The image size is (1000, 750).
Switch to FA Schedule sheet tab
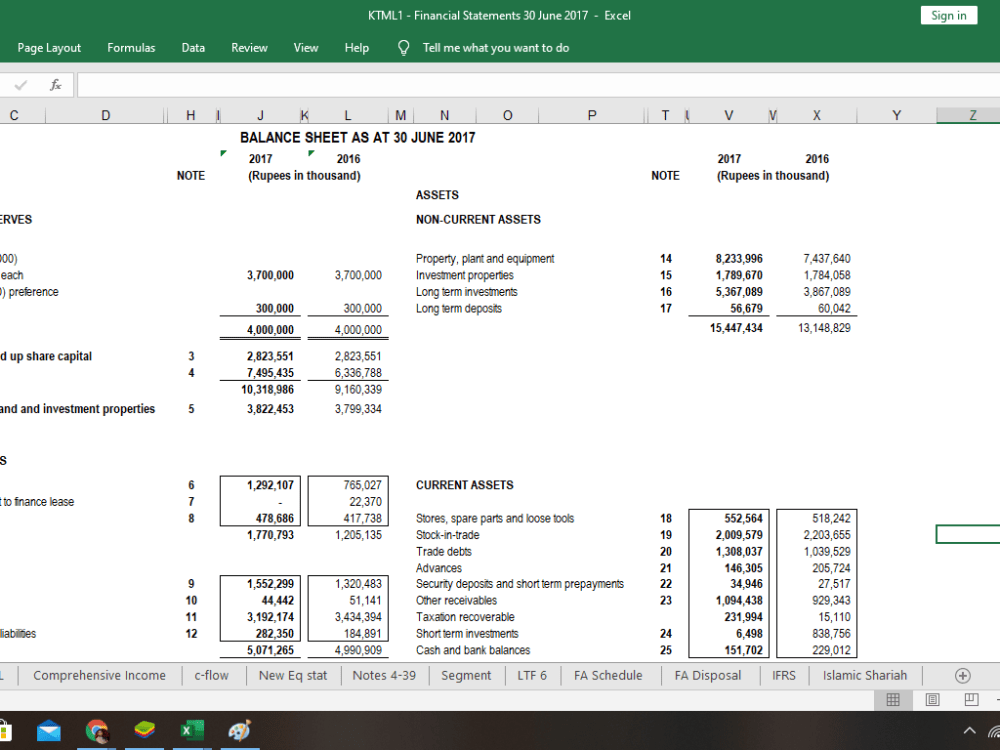[x=608, y=675]
